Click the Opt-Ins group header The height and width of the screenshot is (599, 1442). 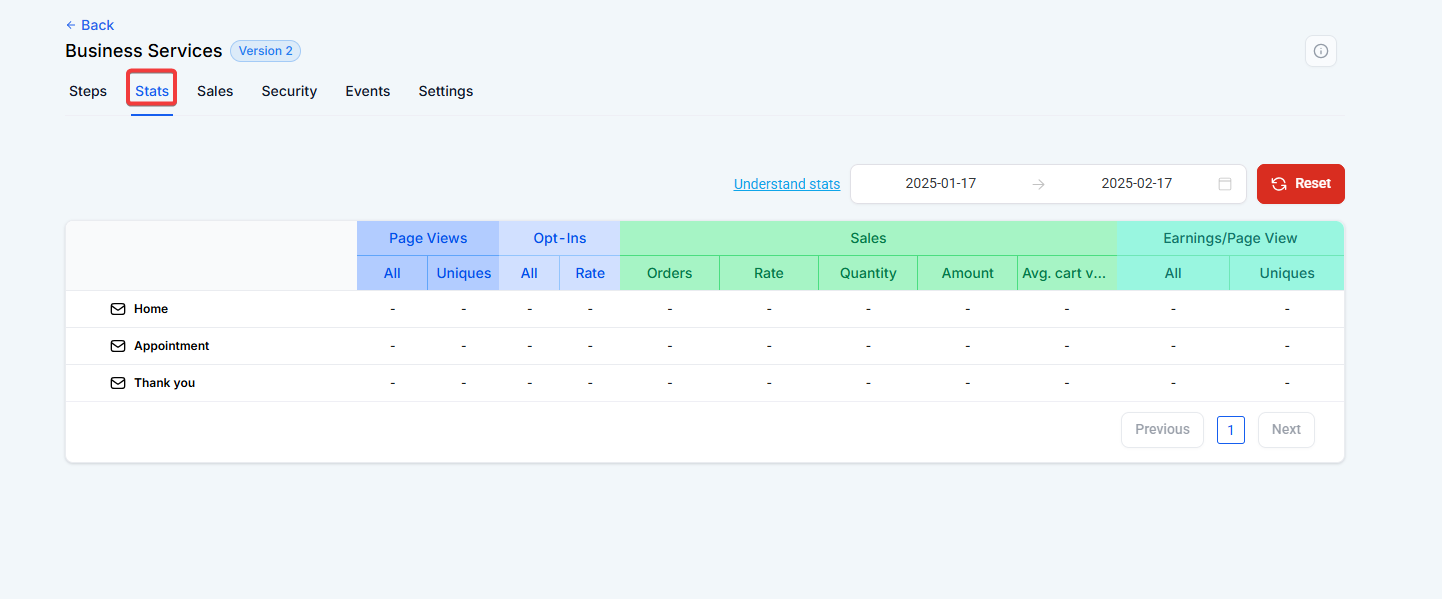[x=560, y=238]
